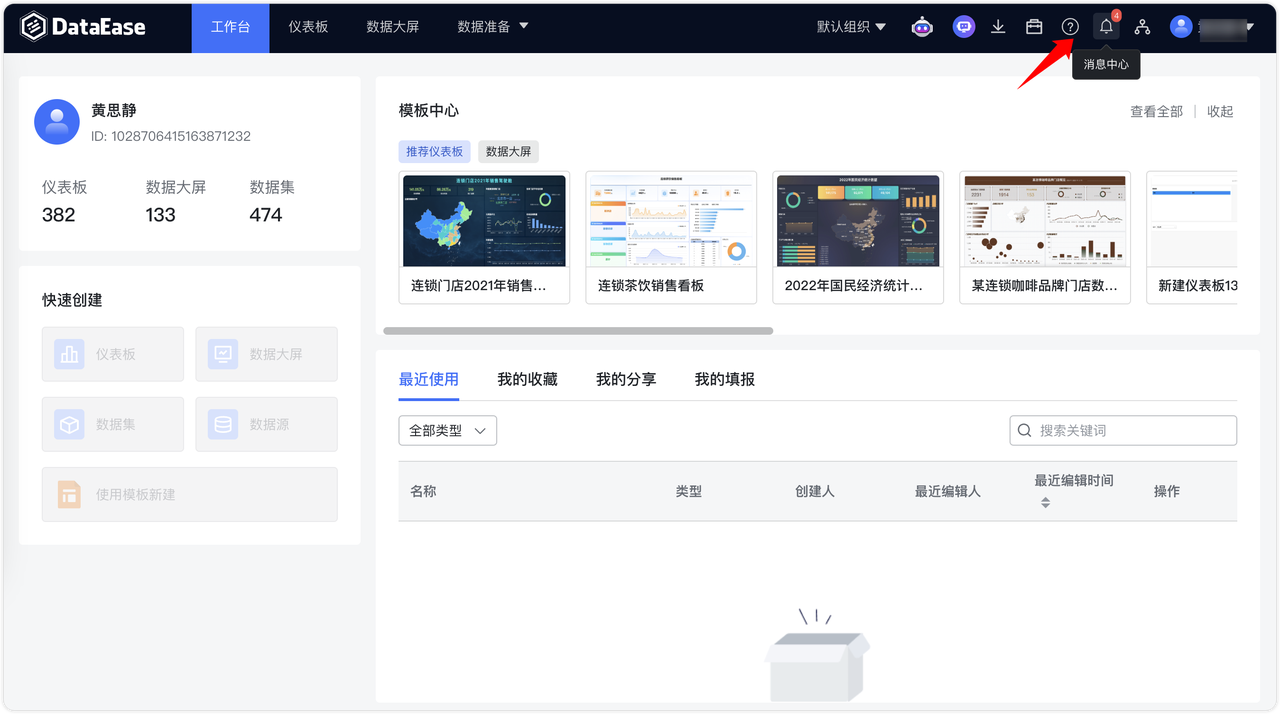
Task: Select the 数据大屏 filter chip
Action: click(x=510, y=151)
